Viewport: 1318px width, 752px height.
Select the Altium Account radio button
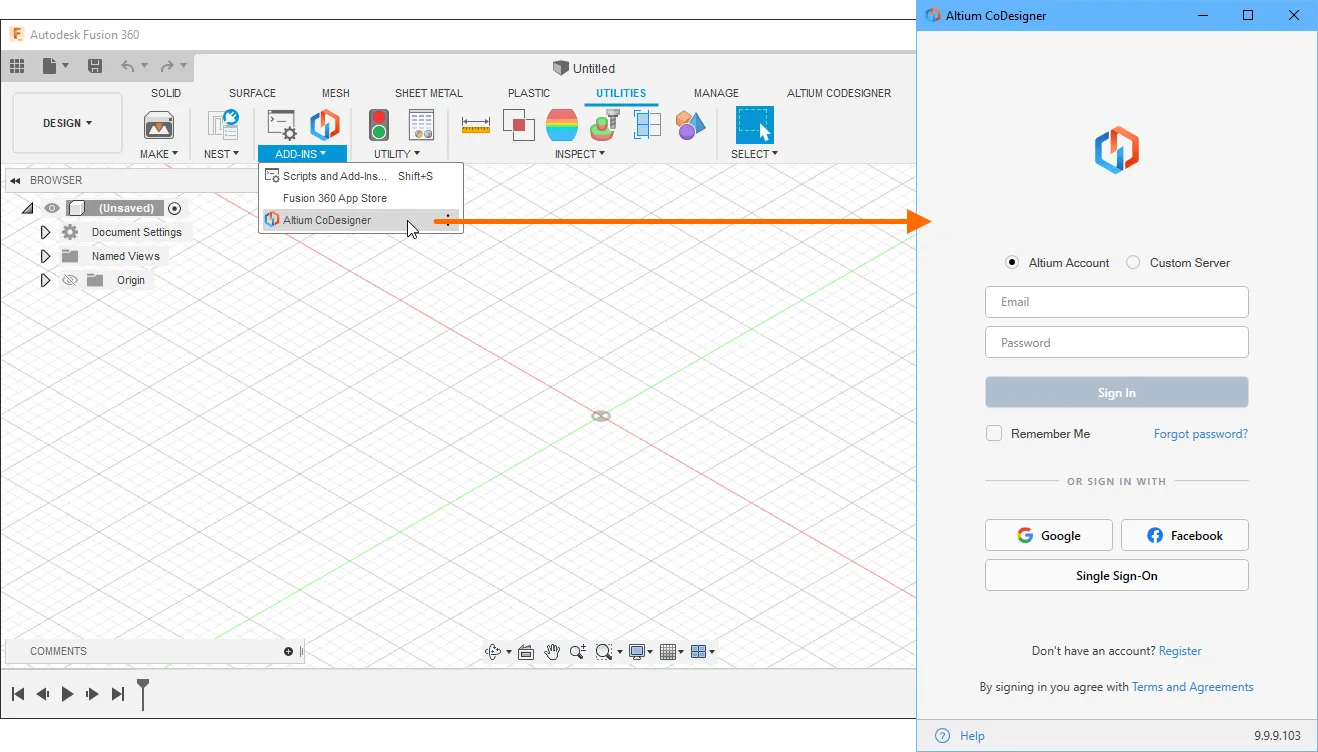1012,263
